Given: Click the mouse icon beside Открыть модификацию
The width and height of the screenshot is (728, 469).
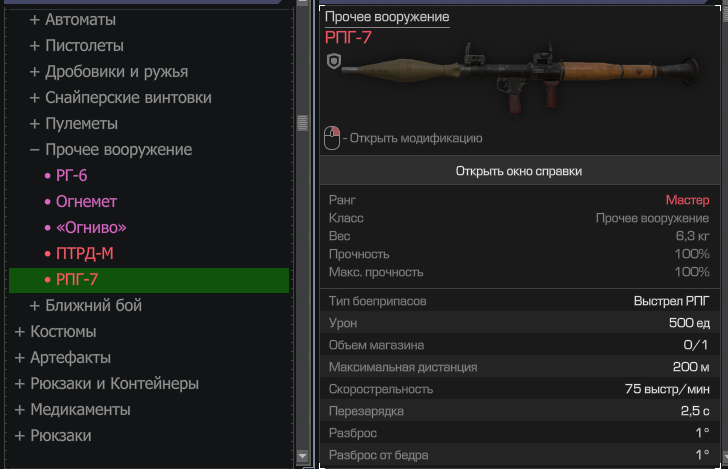Looking at the screenshot, I should [x=332, y=138].
